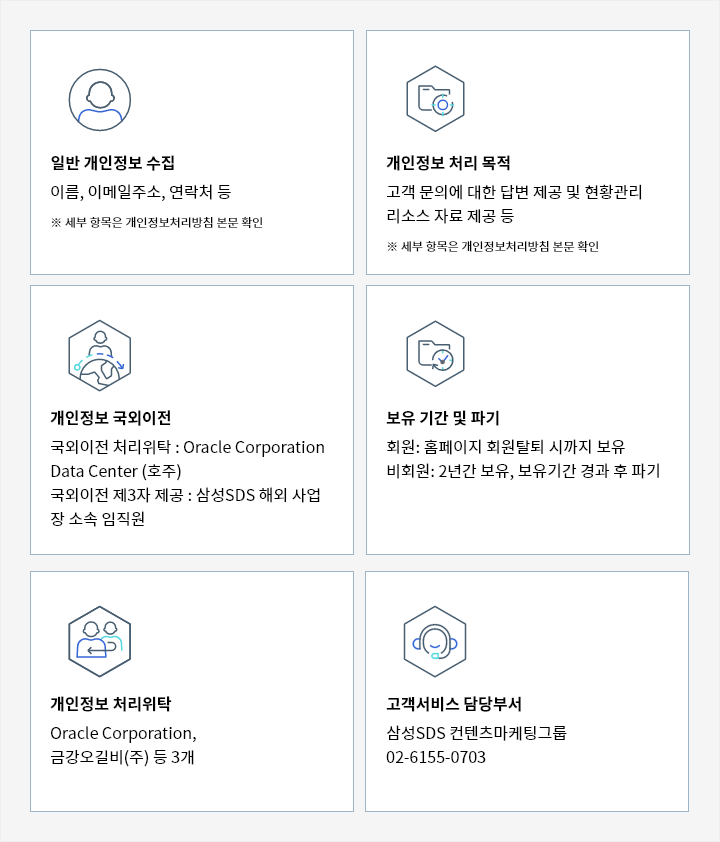Click the user profile circle icon
Image resolution: width=720 pixels, height=842 pixels.
100,100
